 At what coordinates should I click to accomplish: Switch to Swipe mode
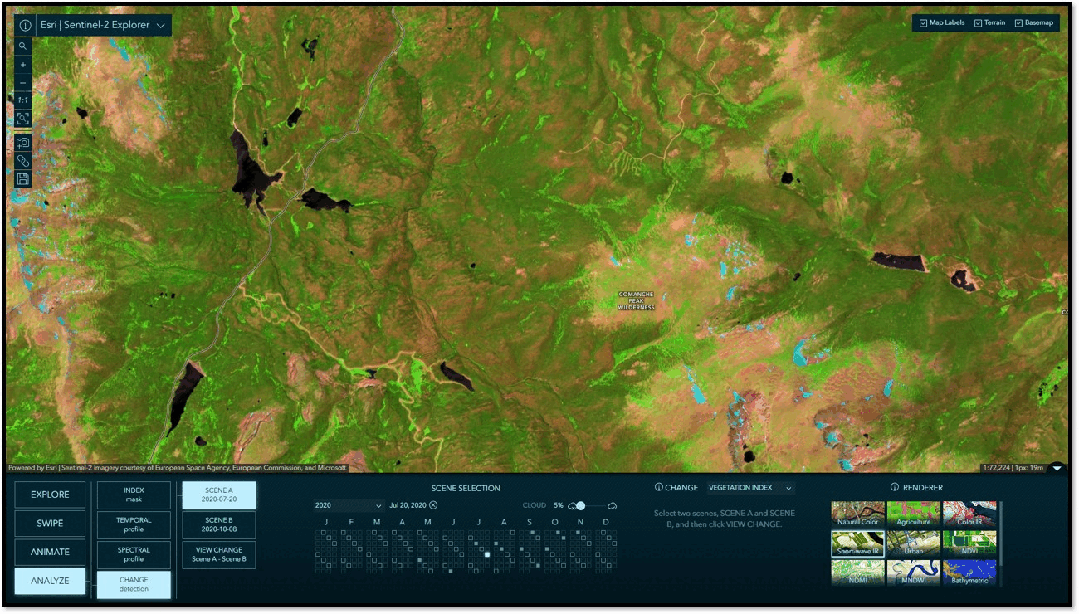pos(50,523)
